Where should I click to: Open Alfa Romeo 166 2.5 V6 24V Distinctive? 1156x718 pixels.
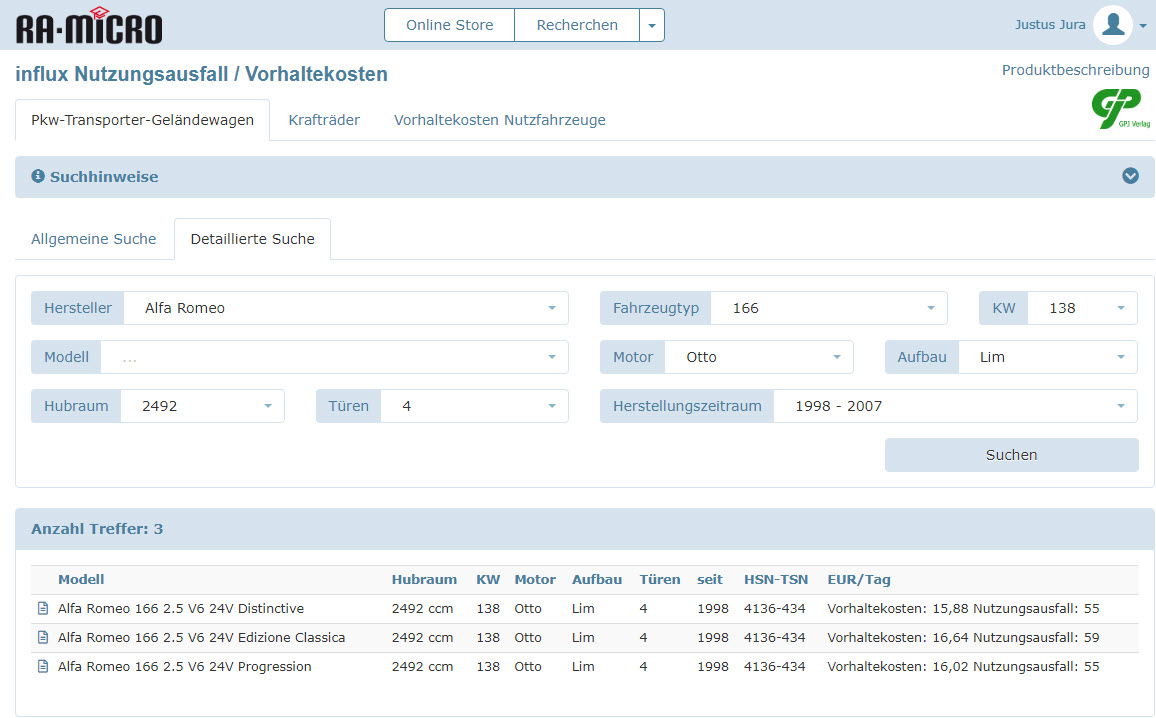click(181, 608)
